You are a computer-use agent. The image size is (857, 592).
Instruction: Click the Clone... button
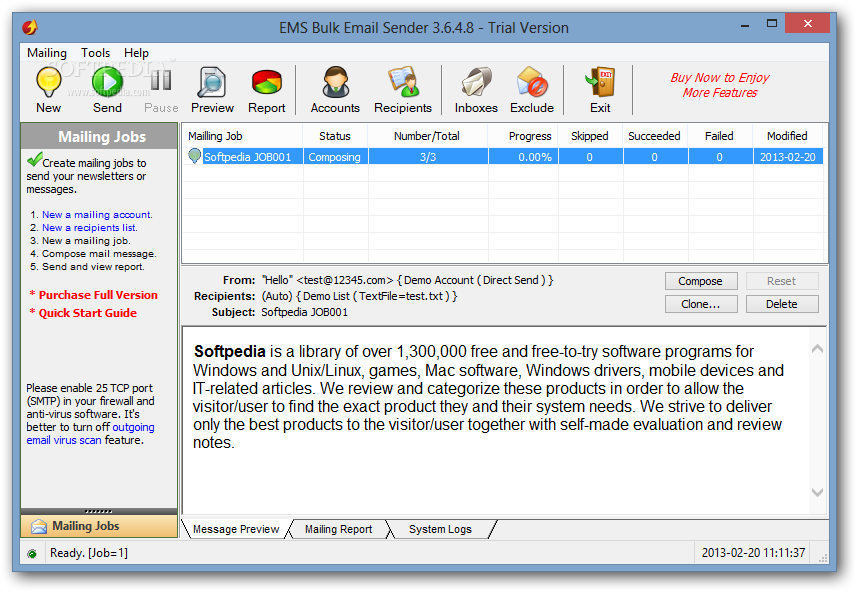pos(701,304)
